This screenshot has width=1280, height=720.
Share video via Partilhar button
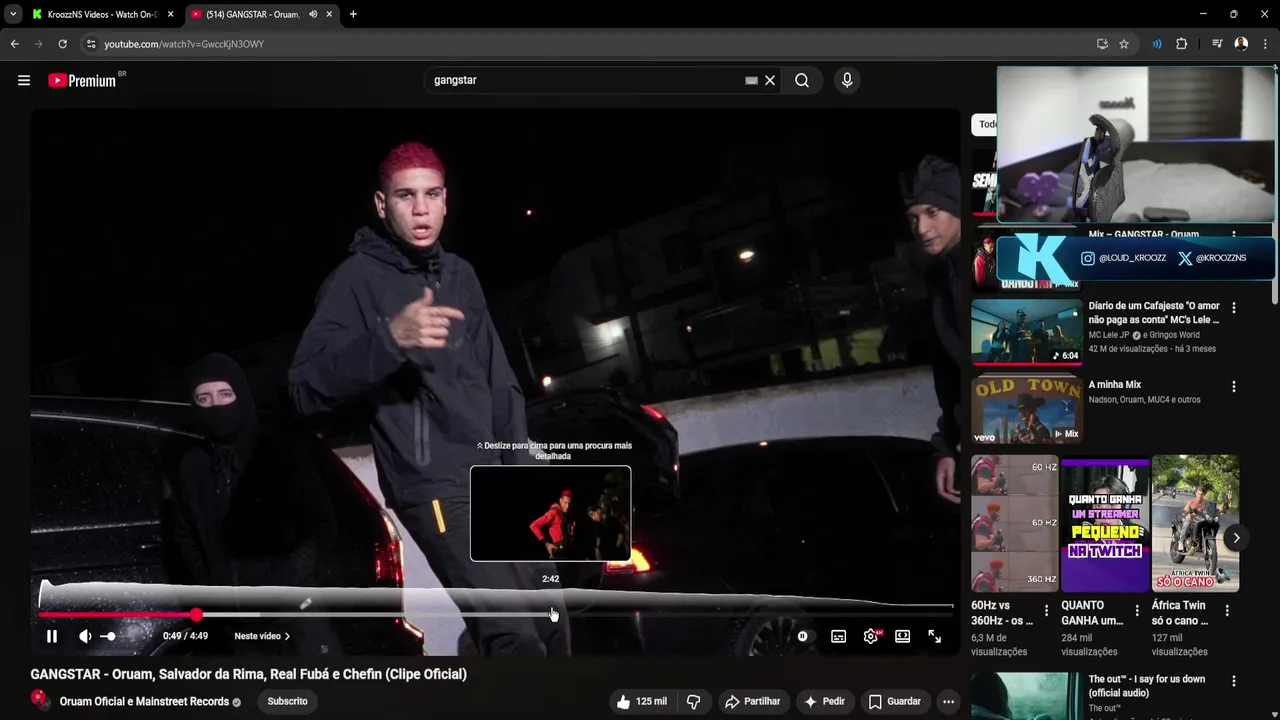(x=752, y=701)
